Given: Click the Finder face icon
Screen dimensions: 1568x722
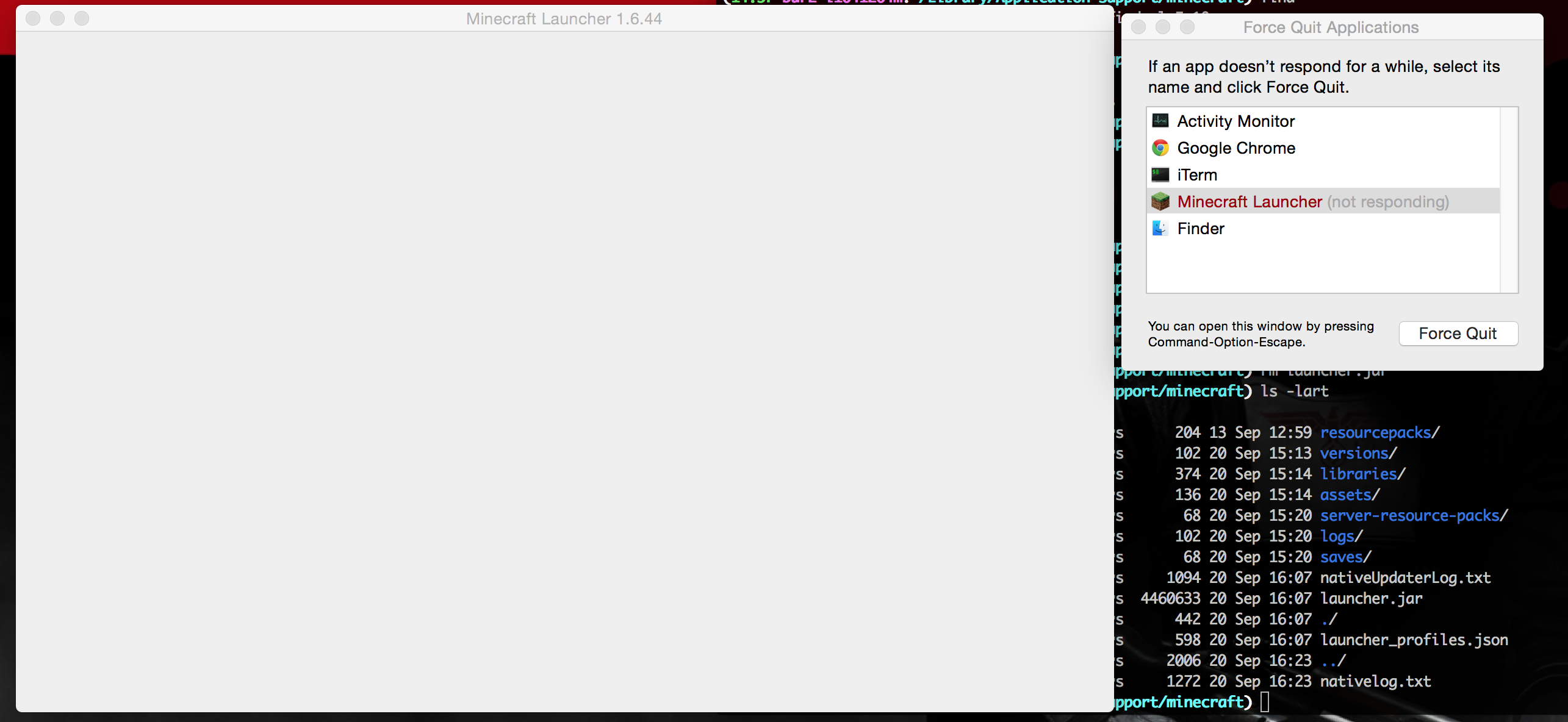Looking at the screenshot, I should pos(1160,228).
